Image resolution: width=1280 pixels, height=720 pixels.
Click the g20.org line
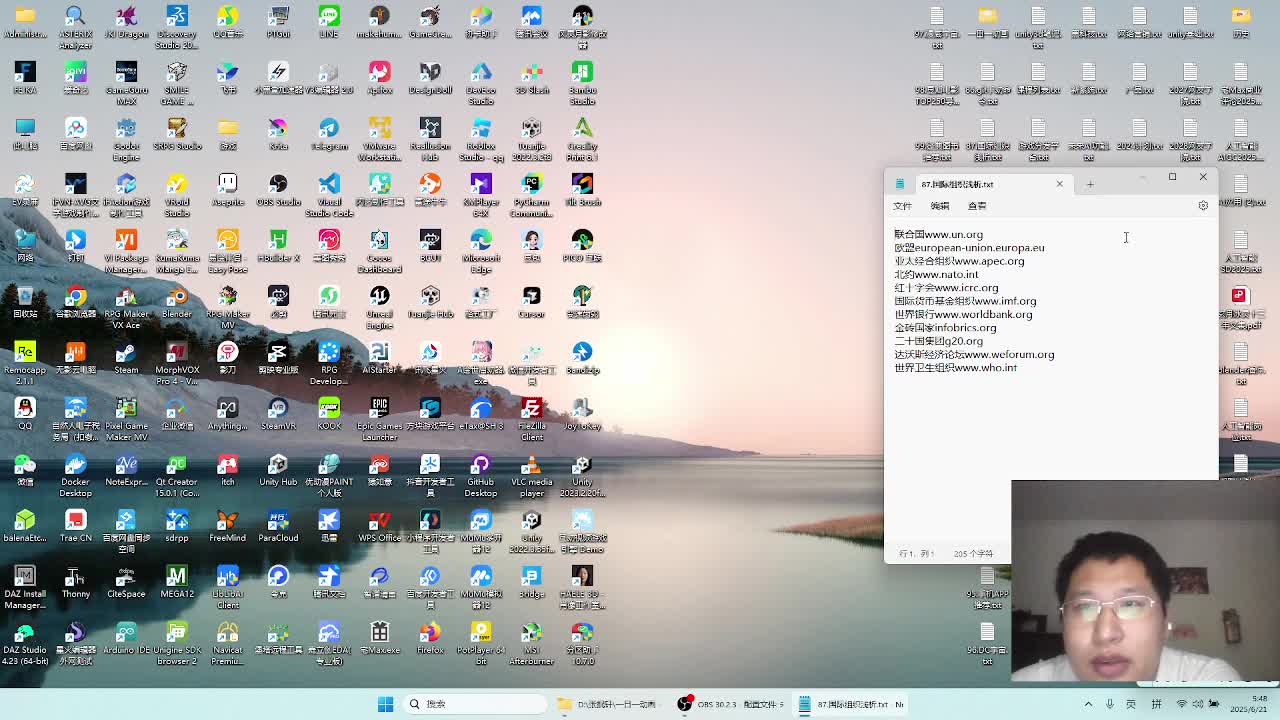coord(938,341)
